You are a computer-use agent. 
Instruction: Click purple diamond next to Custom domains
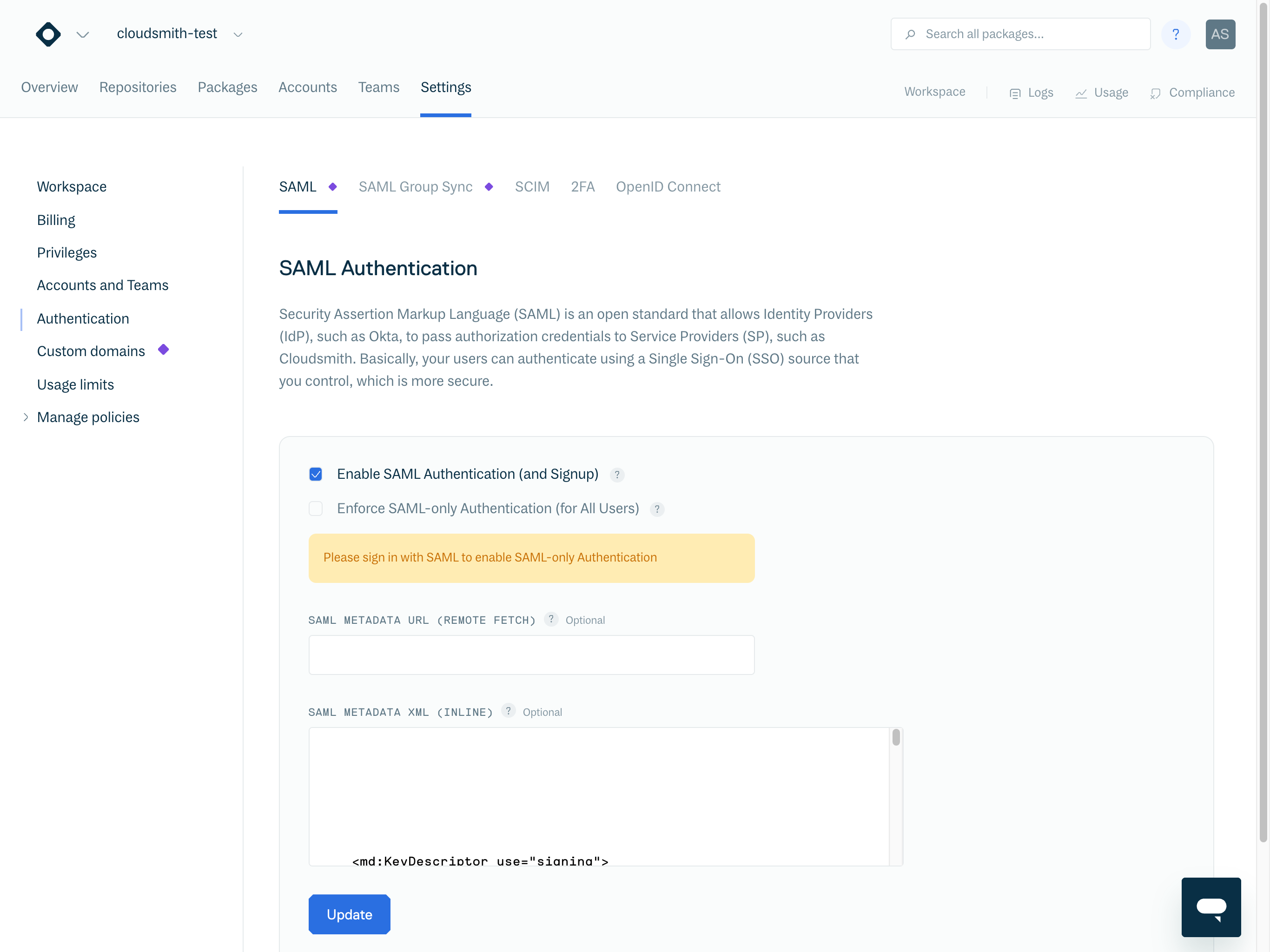[x=164, y=350]
